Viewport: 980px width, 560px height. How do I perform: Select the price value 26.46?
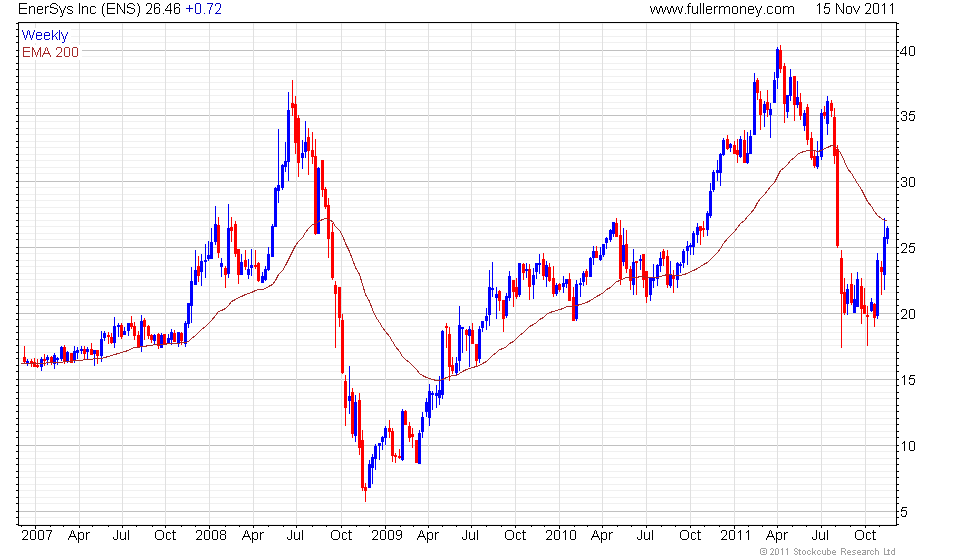point(163,9)
